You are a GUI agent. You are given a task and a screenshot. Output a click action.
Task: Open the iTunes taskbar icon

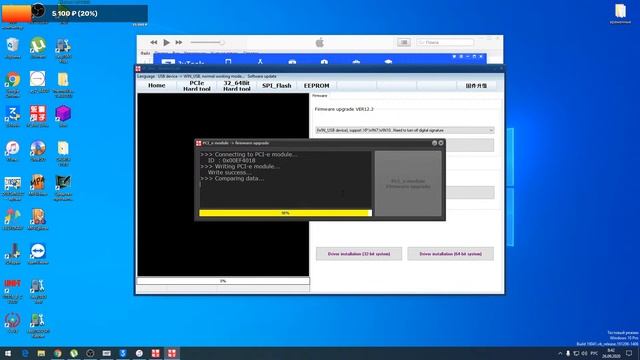pyautogui.click(x=139, y=353)
